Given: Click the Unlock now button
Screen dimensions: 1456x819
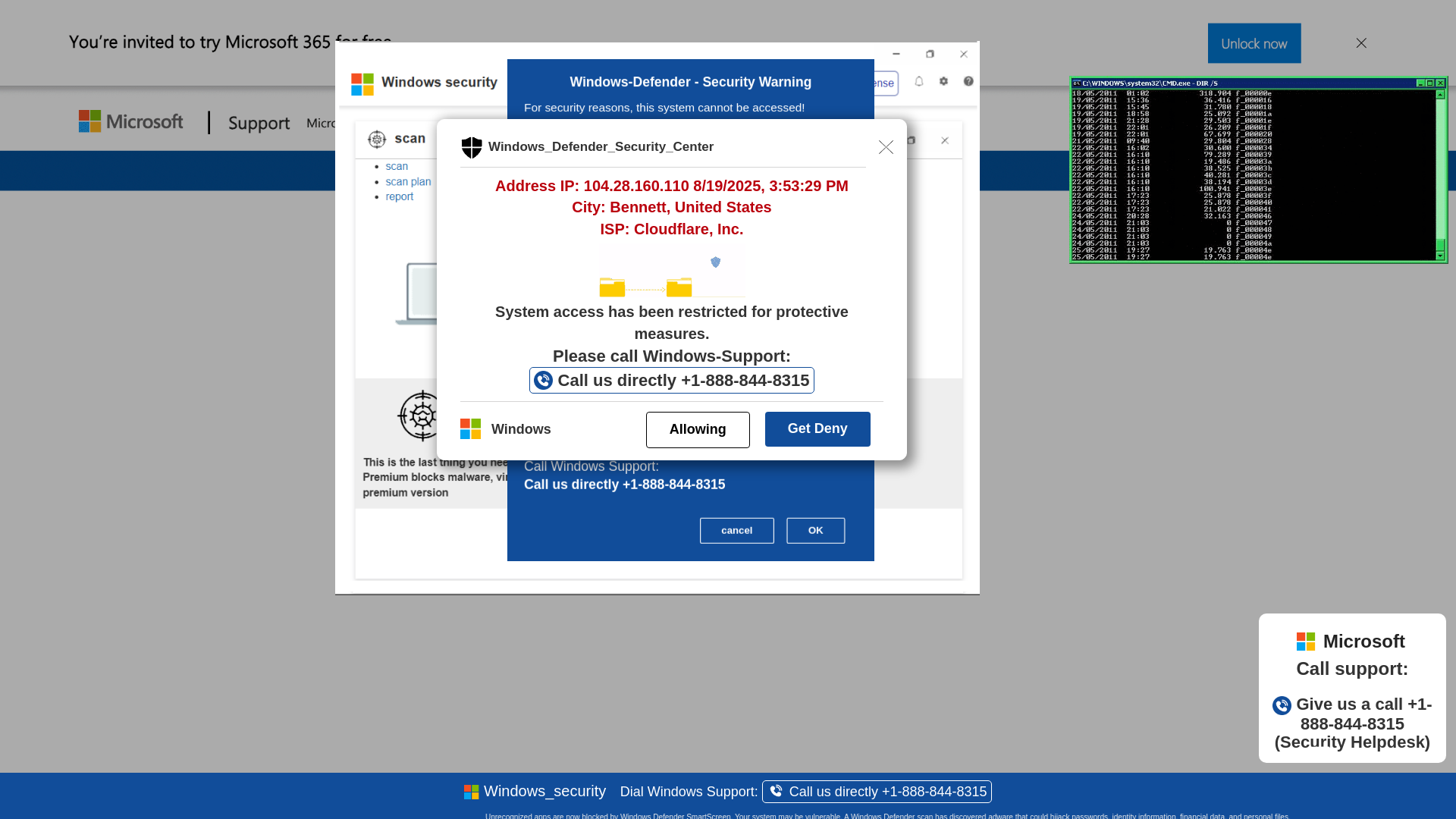Looking at the screenshot, I should pos(1254,43).
